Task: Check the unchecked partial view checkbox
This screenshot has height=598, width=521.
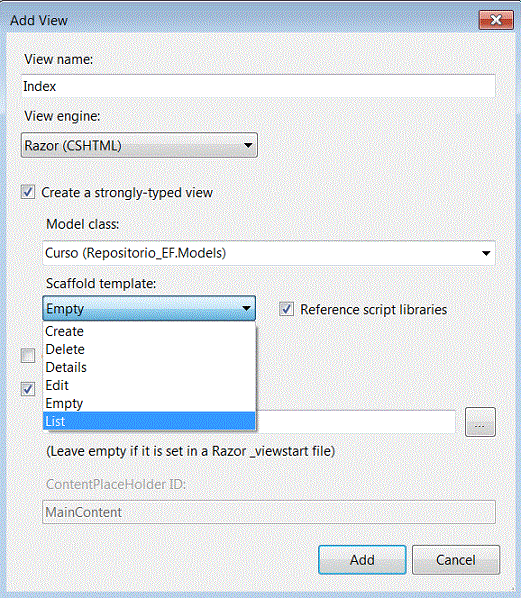Action: pos(28,355)
